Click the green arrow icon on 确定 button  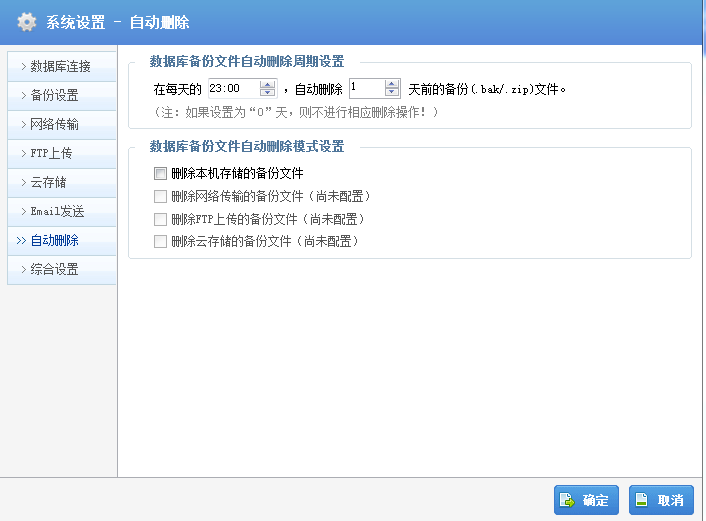(x=567, y=500)
